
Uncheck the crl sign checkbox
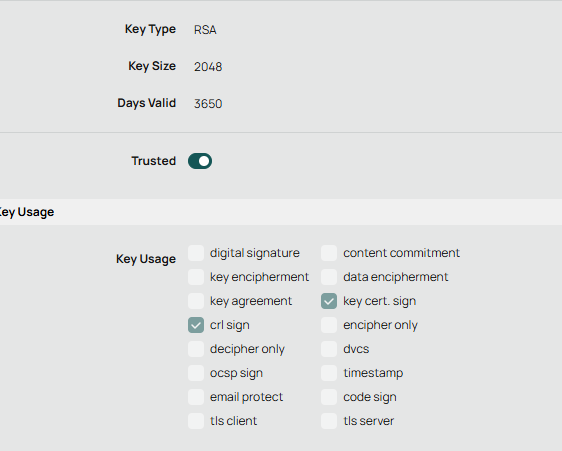(196, 325)
